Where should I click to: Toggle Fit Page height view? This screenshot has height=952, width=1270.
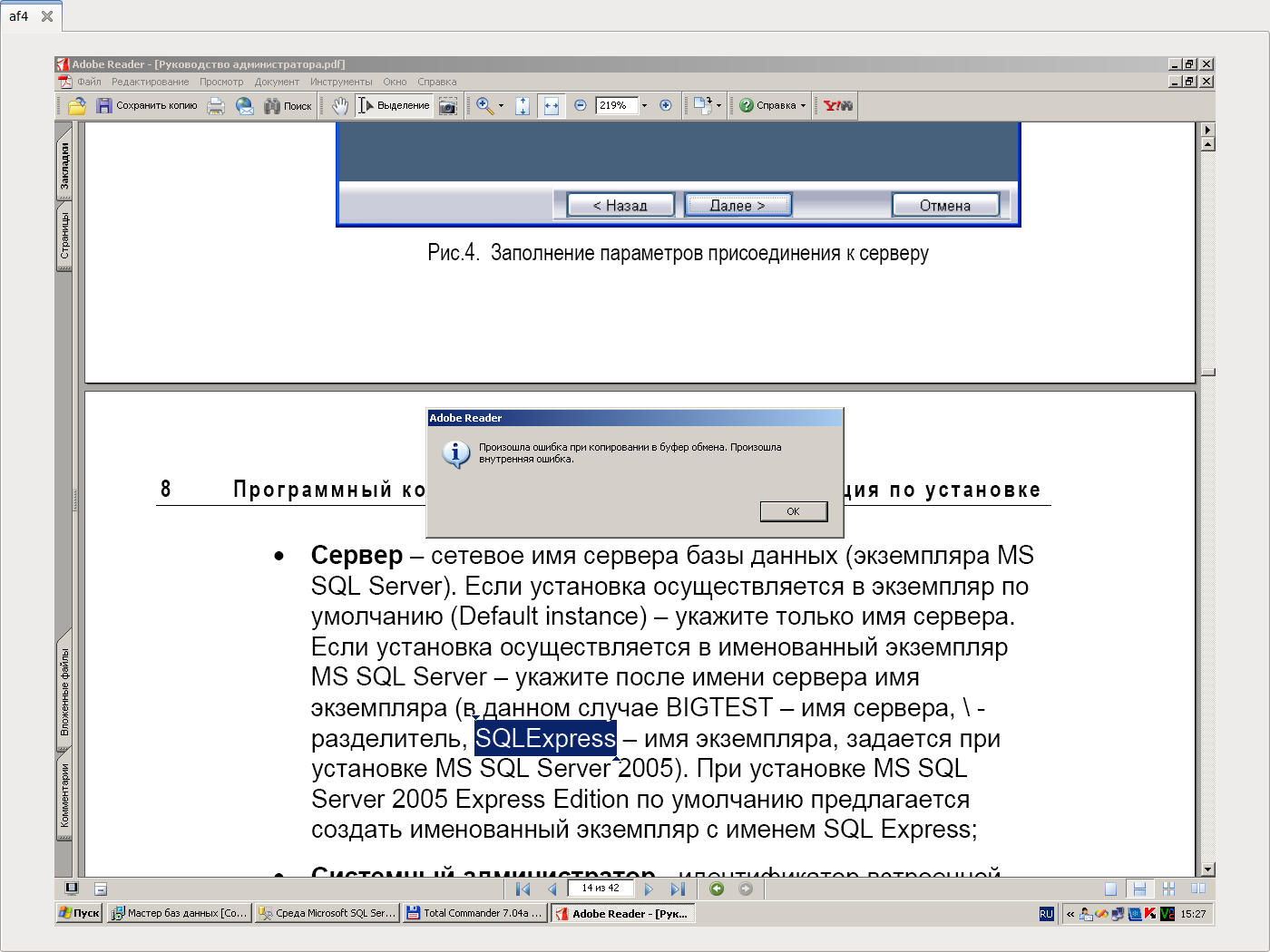click(523, 106)
